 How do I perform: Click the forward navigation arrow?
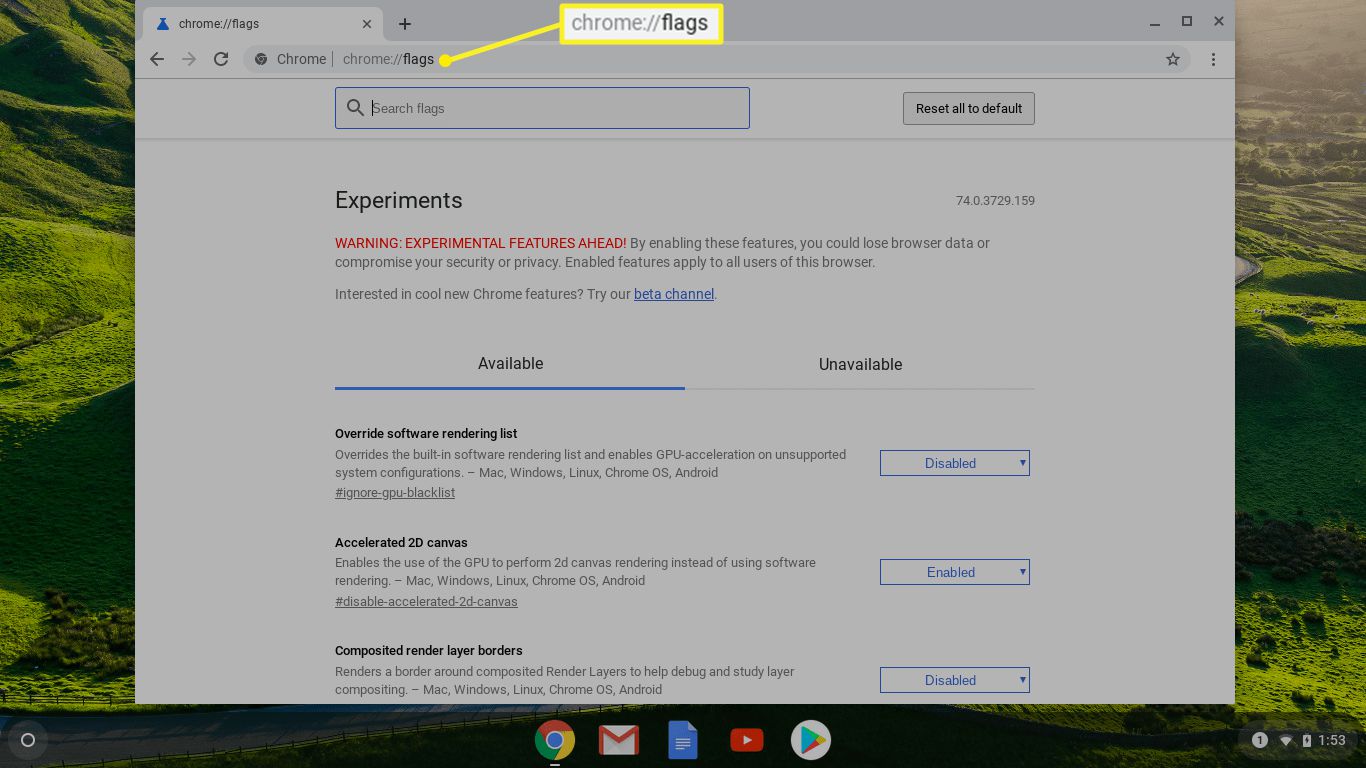click(x=189, y=59)
